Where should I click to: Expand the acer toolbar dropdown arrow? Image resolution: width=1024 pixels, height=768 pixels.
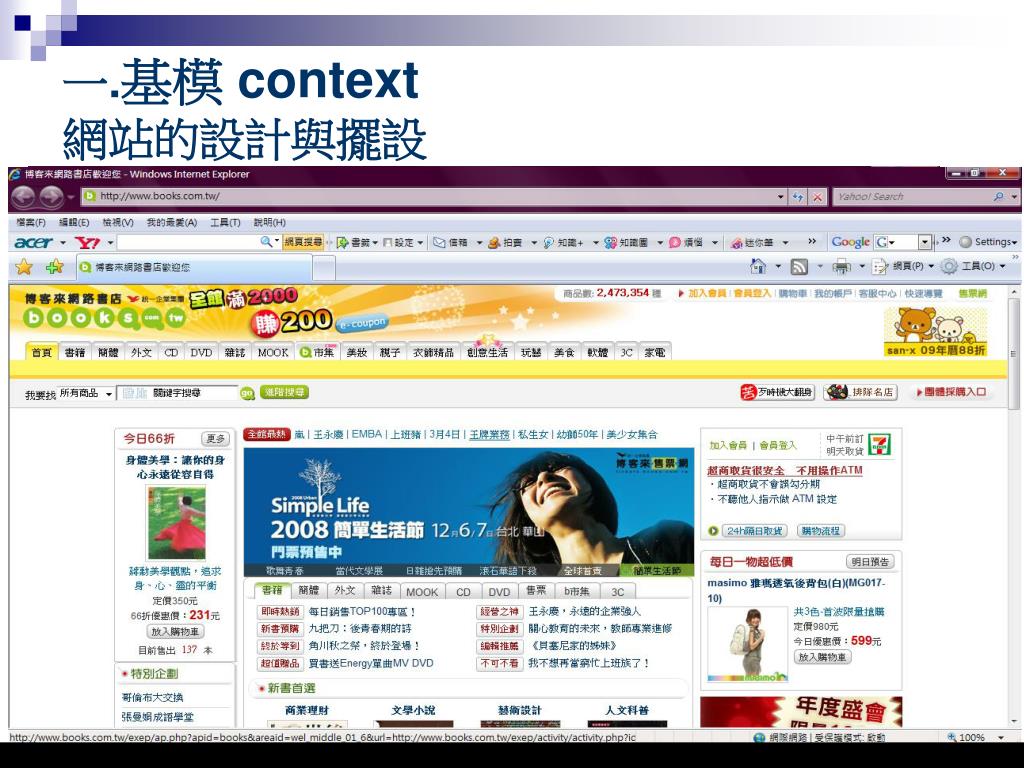(x=63, y=242)
